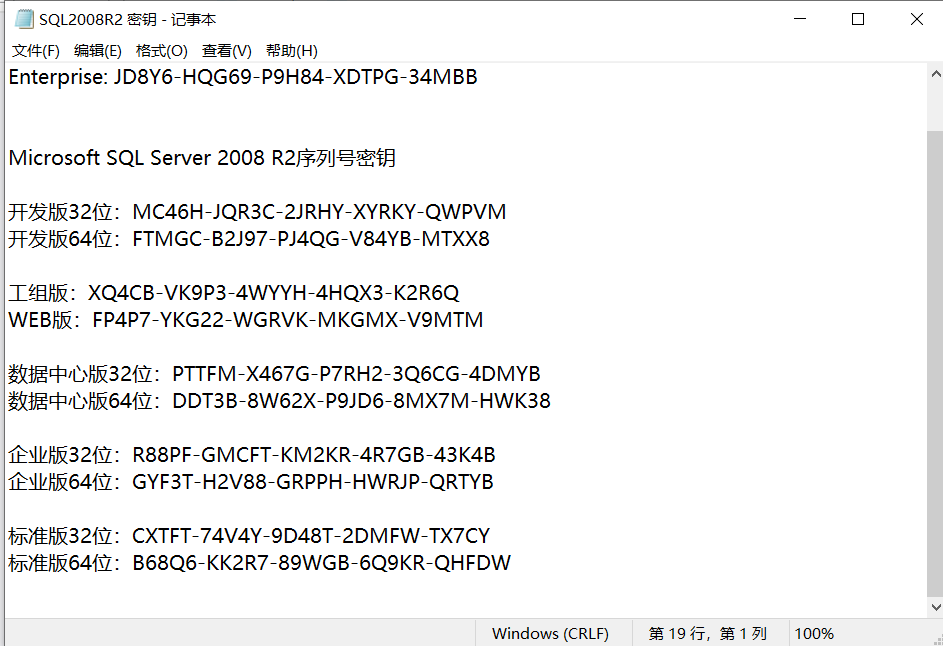The height and width of the screenshot is (646, 943).
Task: Click the Notepad icon in the title bar
Action: point(24,19)
